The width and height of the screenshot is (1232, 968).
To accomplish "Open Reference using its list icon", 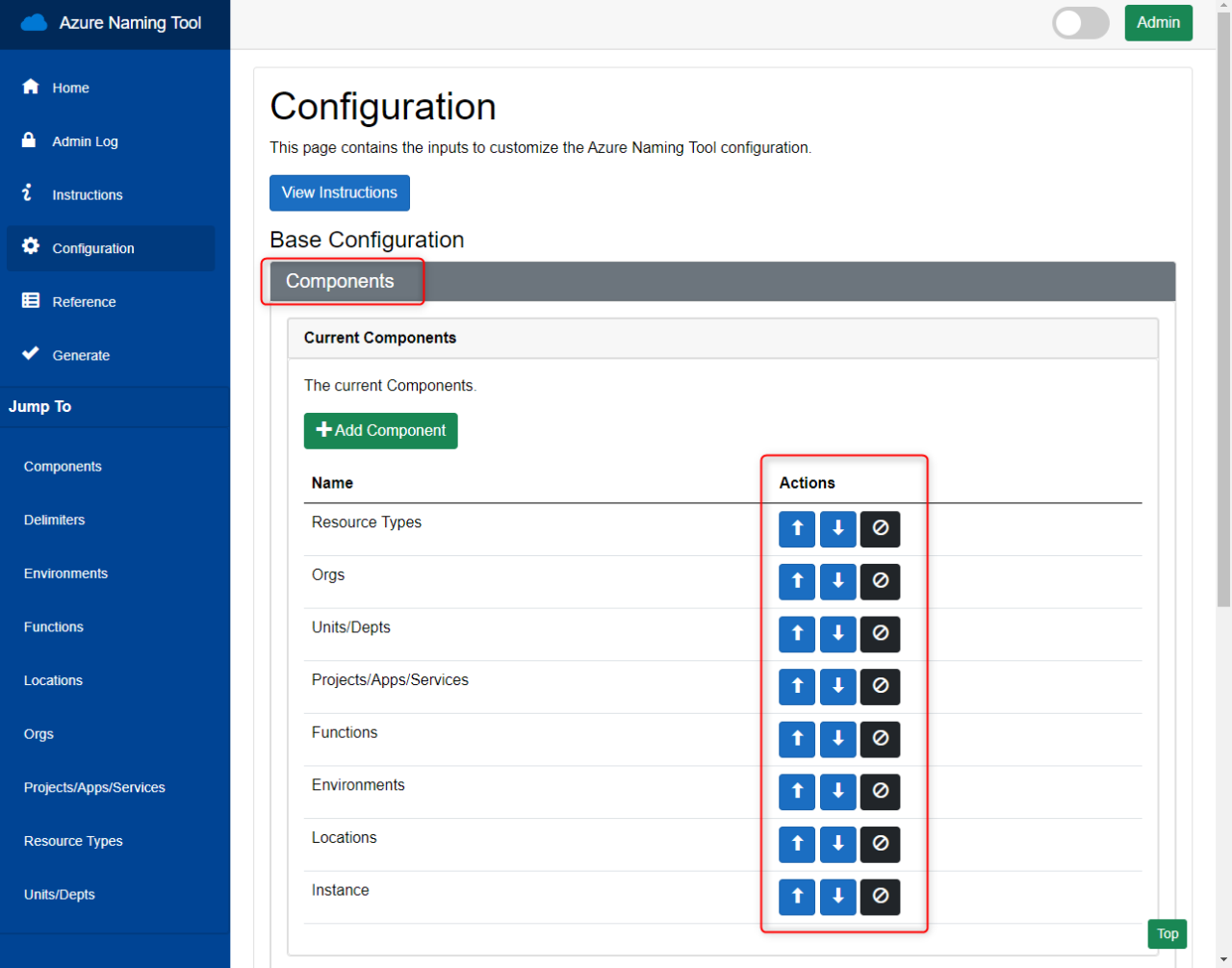I will (29, 301).
